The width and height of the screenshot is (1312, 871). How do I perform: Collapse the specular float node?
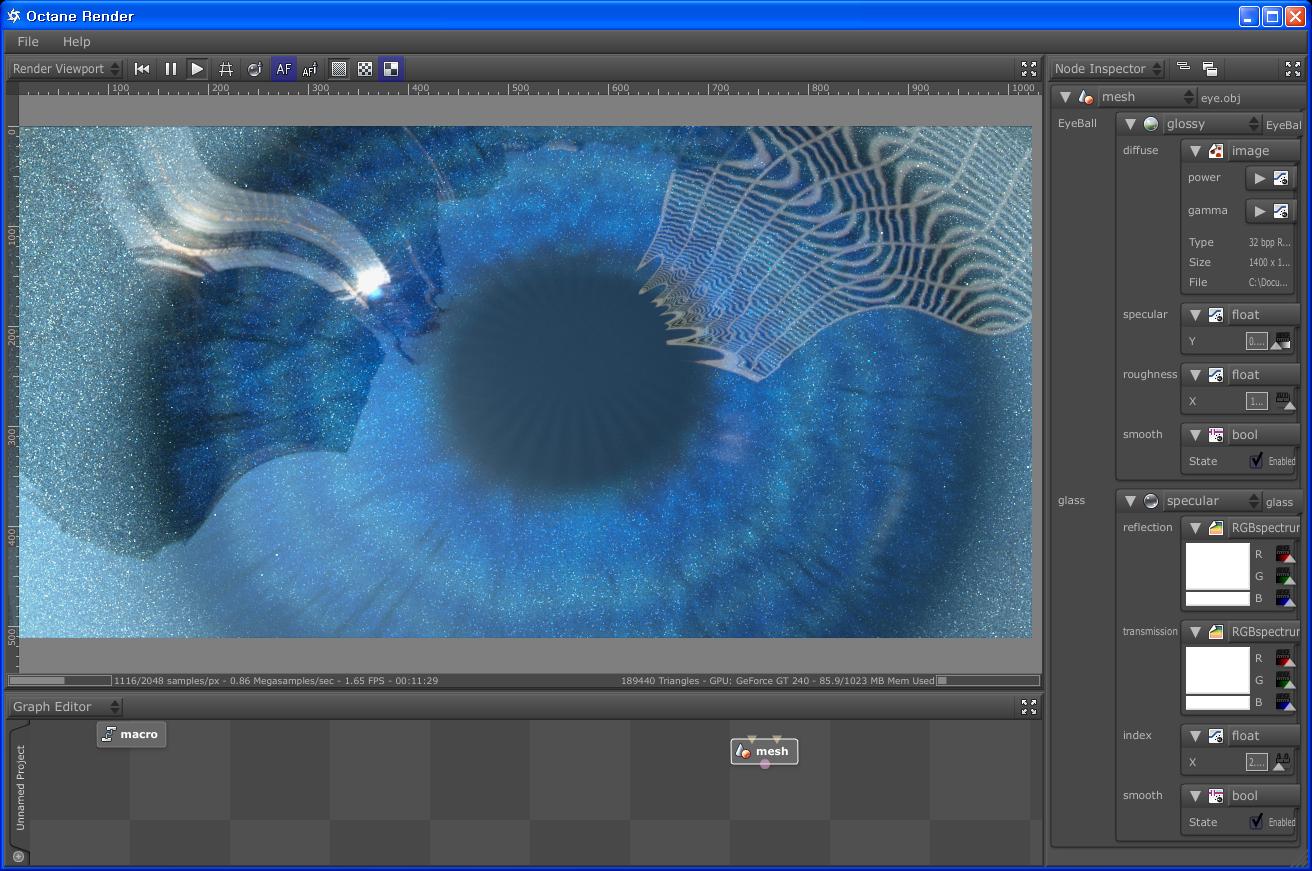point(1195,315)
